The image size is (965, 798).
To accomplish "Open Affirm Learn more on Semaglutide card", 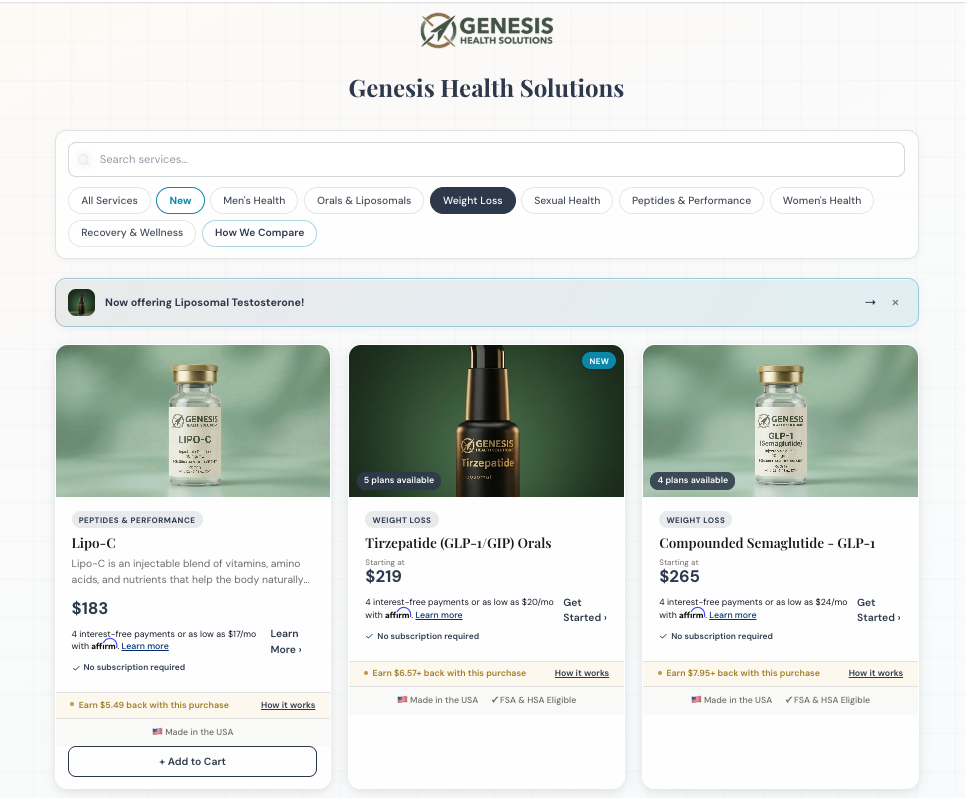I will point(732,615).
